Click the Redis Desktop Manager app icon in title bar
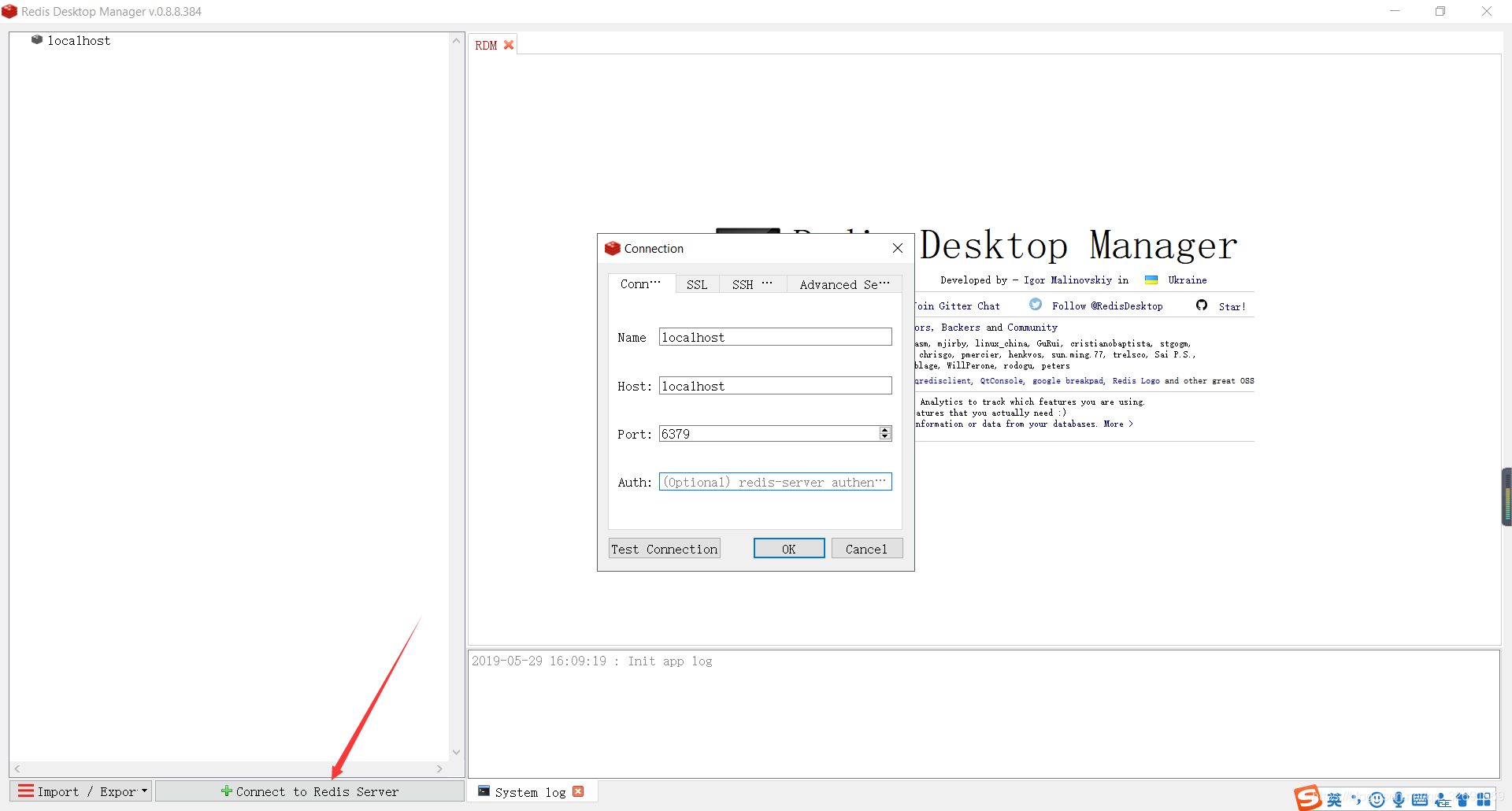The height and width of the screenshot is (811, 1512). (9, 11)
